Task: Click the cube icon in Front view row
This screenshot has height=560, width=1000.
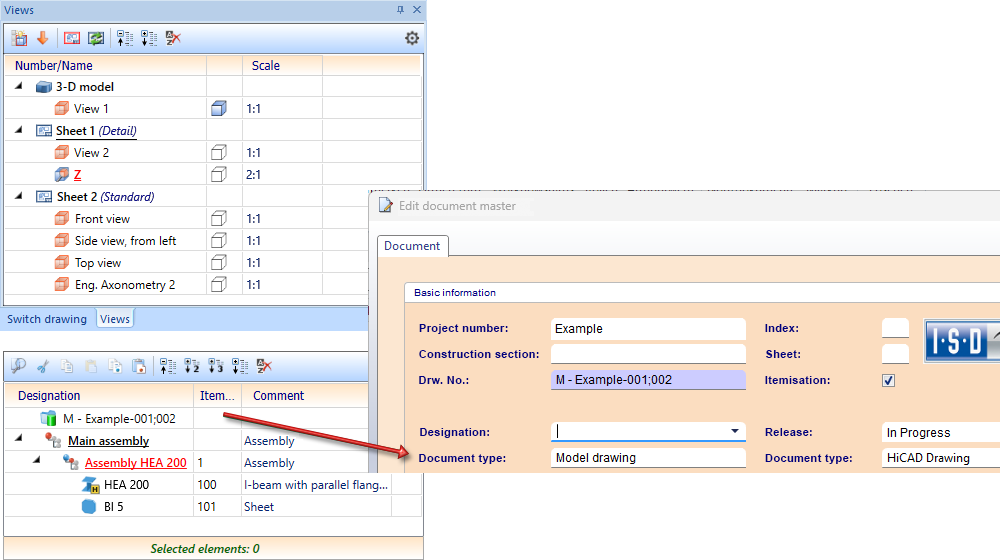Action: 219,219
